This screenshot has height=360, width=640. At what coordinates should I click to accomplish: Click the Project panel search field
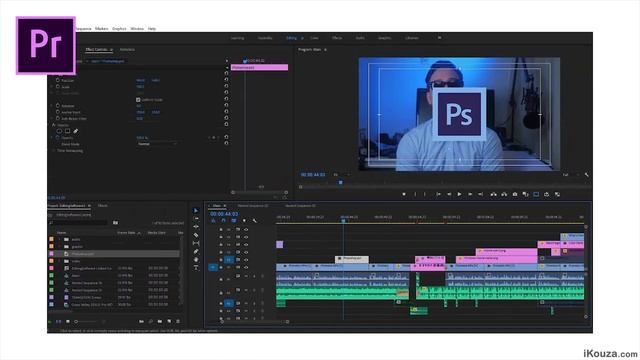point(78,222)
